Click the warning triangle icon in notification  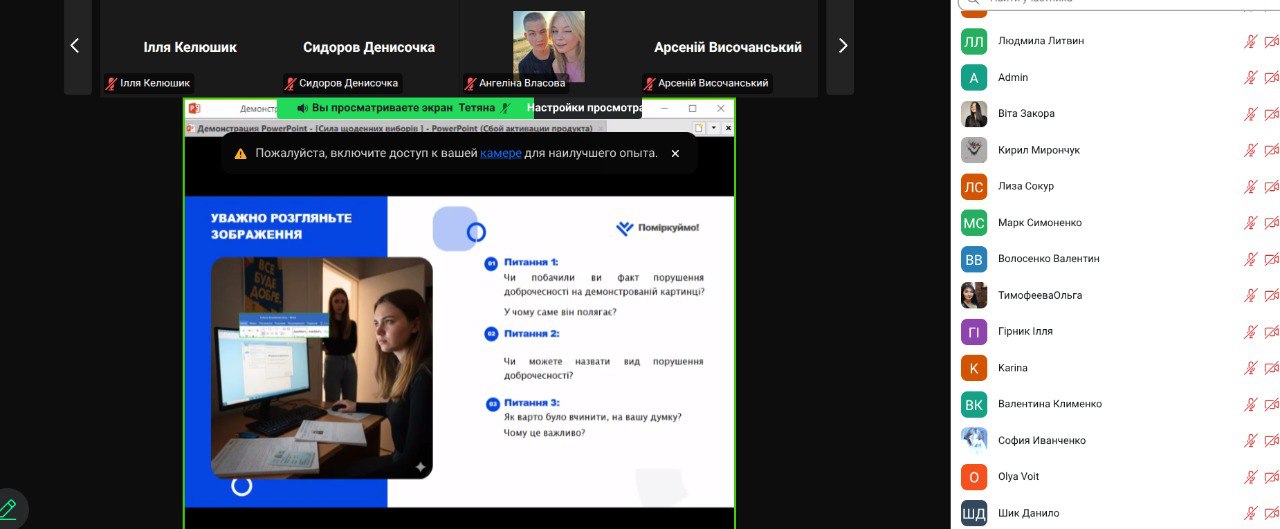click(x=240, y=154)
